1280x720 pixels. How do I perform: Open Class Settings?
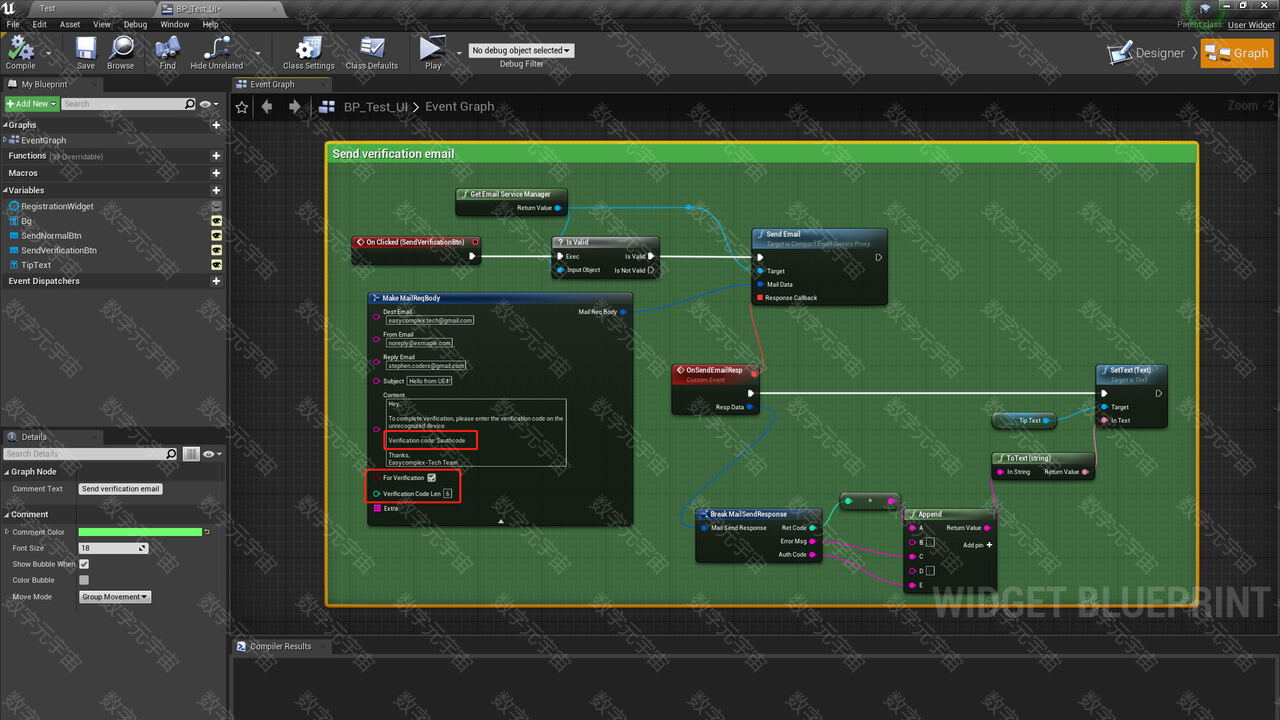pyautogui.click(x=308, y=52)
